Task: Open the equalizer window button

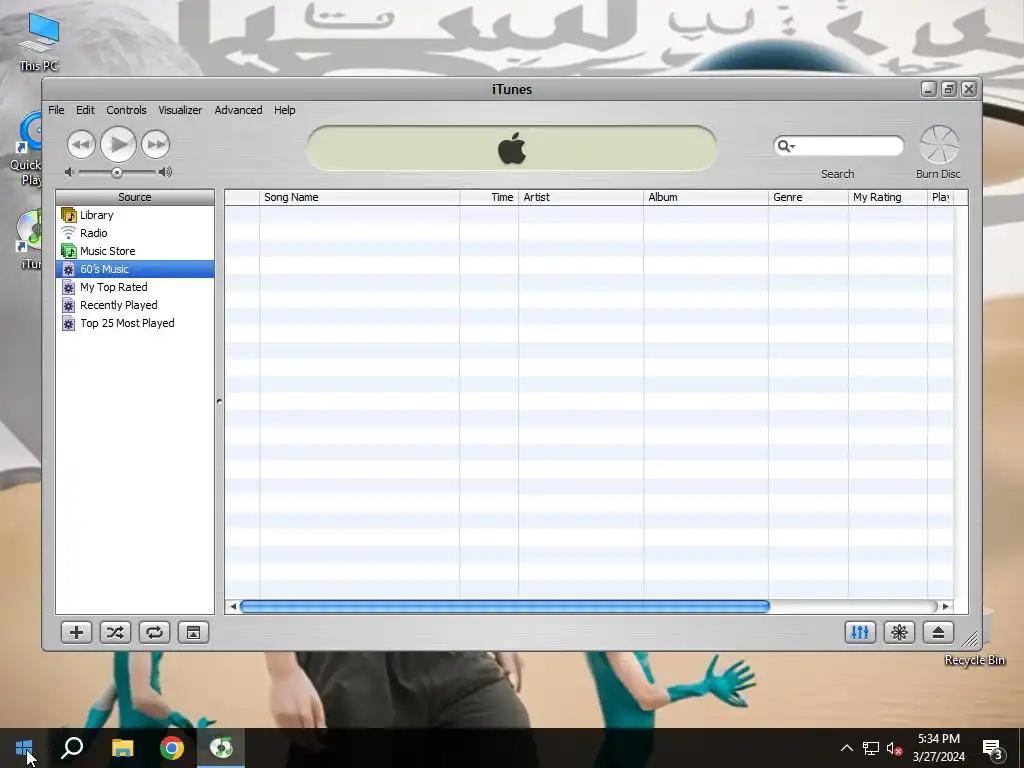Action: coord(860,632)
